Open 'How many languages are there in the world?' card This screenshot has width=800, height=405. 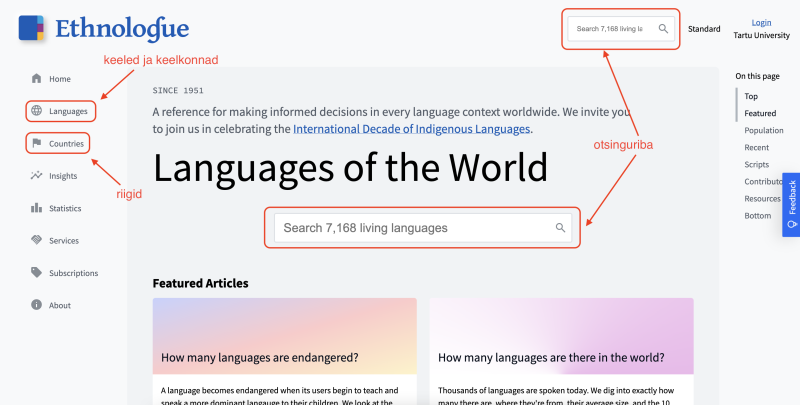pyautogui.click(x=561, y=351)
